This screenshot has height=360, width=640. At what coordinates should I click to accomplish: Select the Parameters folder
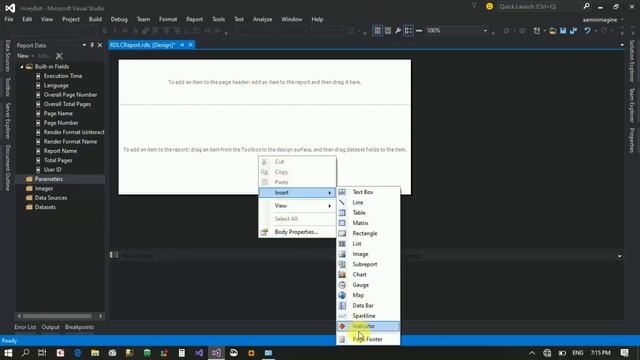tap(49, 179)
